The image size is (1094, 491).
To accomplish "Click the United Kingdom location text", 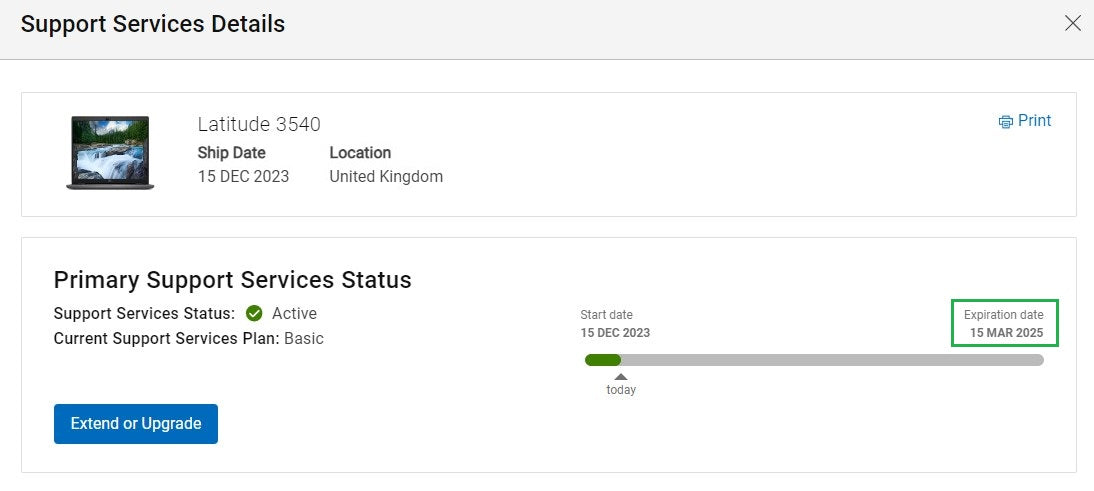I will [x=386, y=176].
